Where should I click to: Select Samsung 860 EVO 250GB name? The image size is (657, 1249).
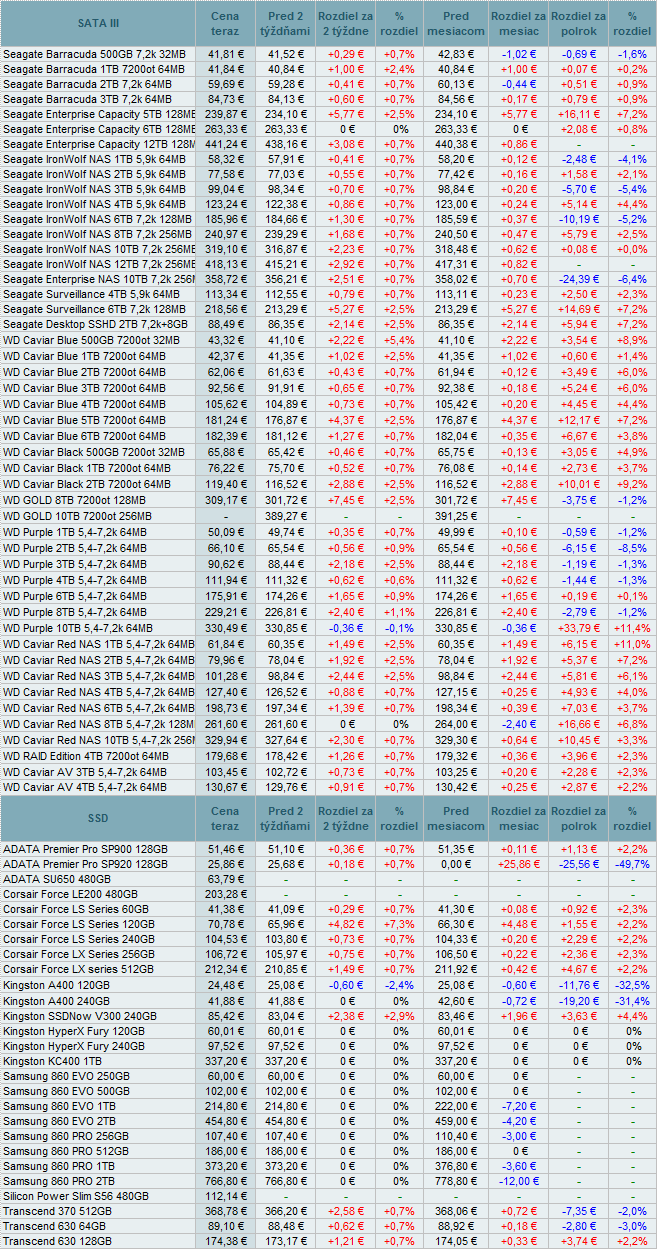coord(66,1076)
